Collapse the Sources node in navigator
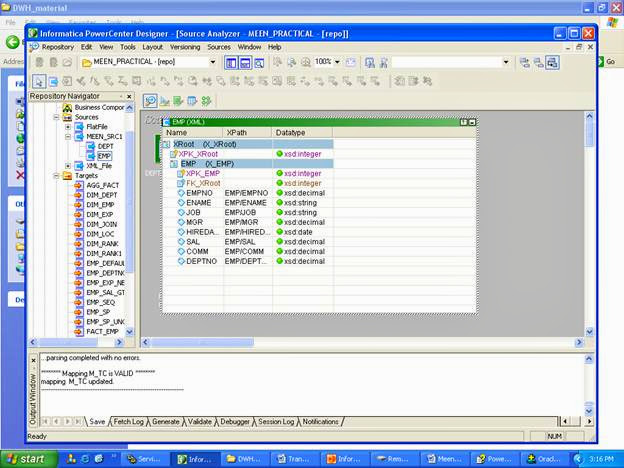Viewport: 624px width, 468px height. coord(56,117)
